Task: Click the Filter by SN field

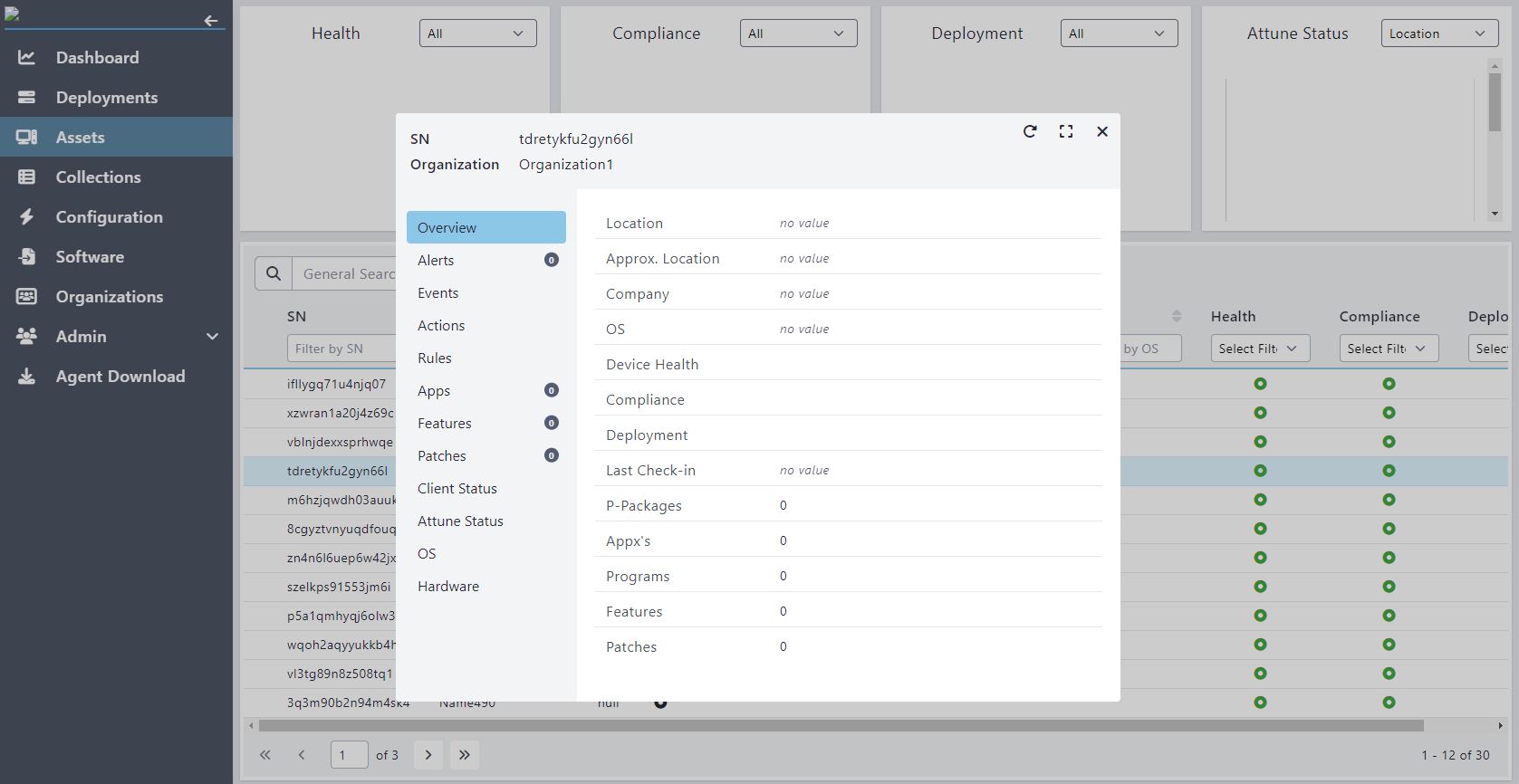Action: (341, 349)
